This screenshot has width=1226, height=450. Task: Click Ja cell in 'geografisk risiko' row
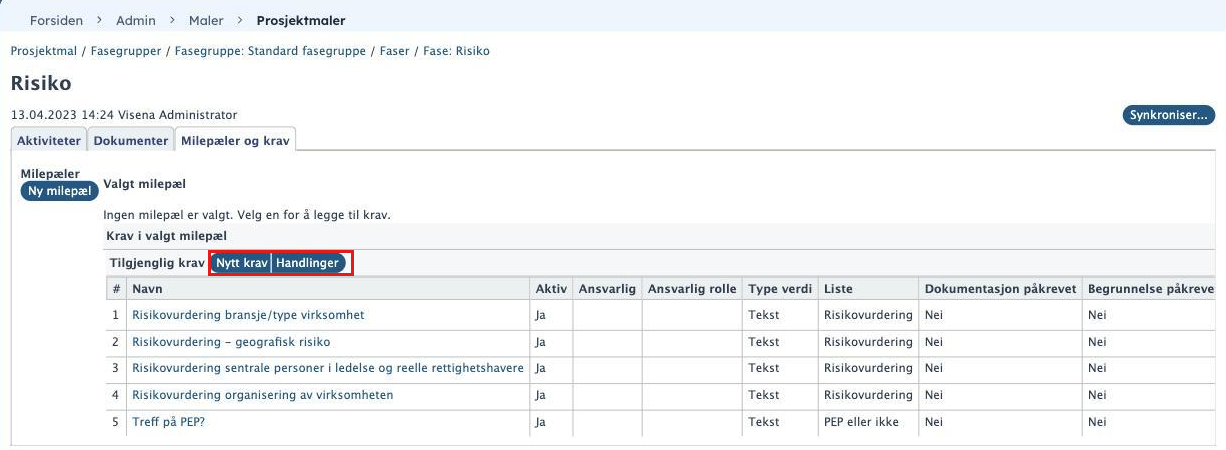pyautogui.click(x=551, y=342)
